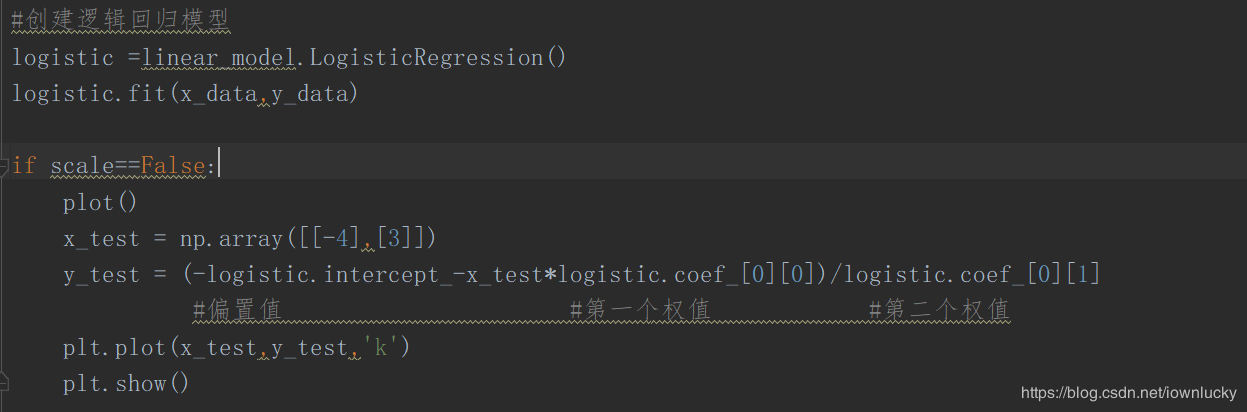Click the np.array call on the x_test line
1247x412 pixels.
click(232, 239)
